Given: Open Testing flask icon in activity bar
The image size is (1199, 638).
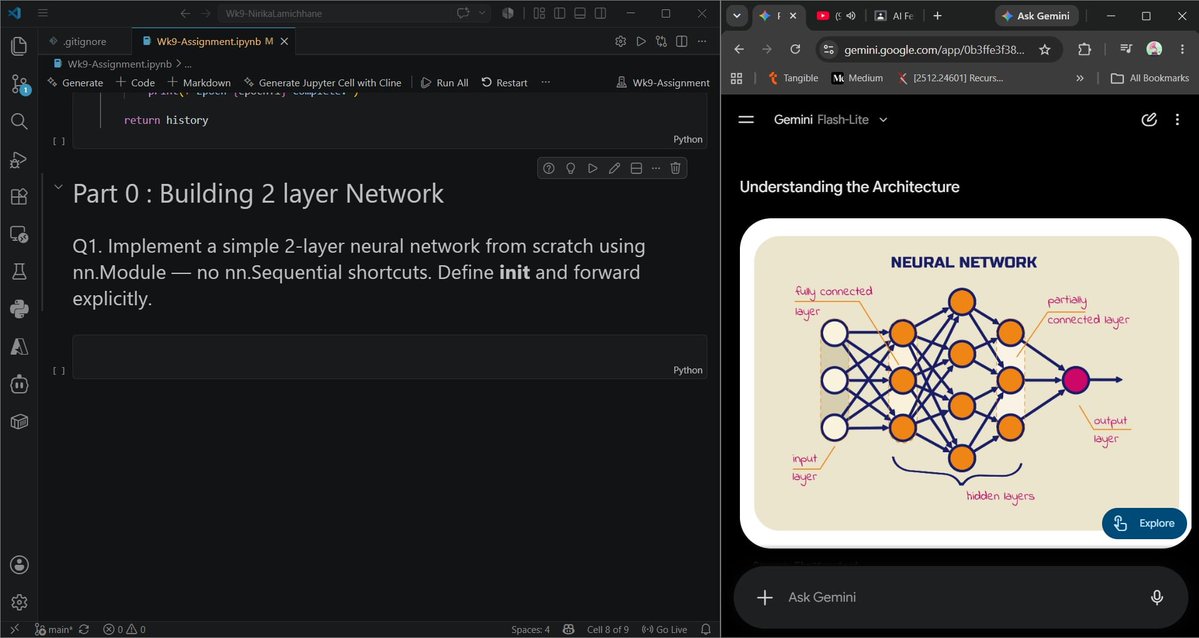Looking at the screenshot, I should point(19,272).
